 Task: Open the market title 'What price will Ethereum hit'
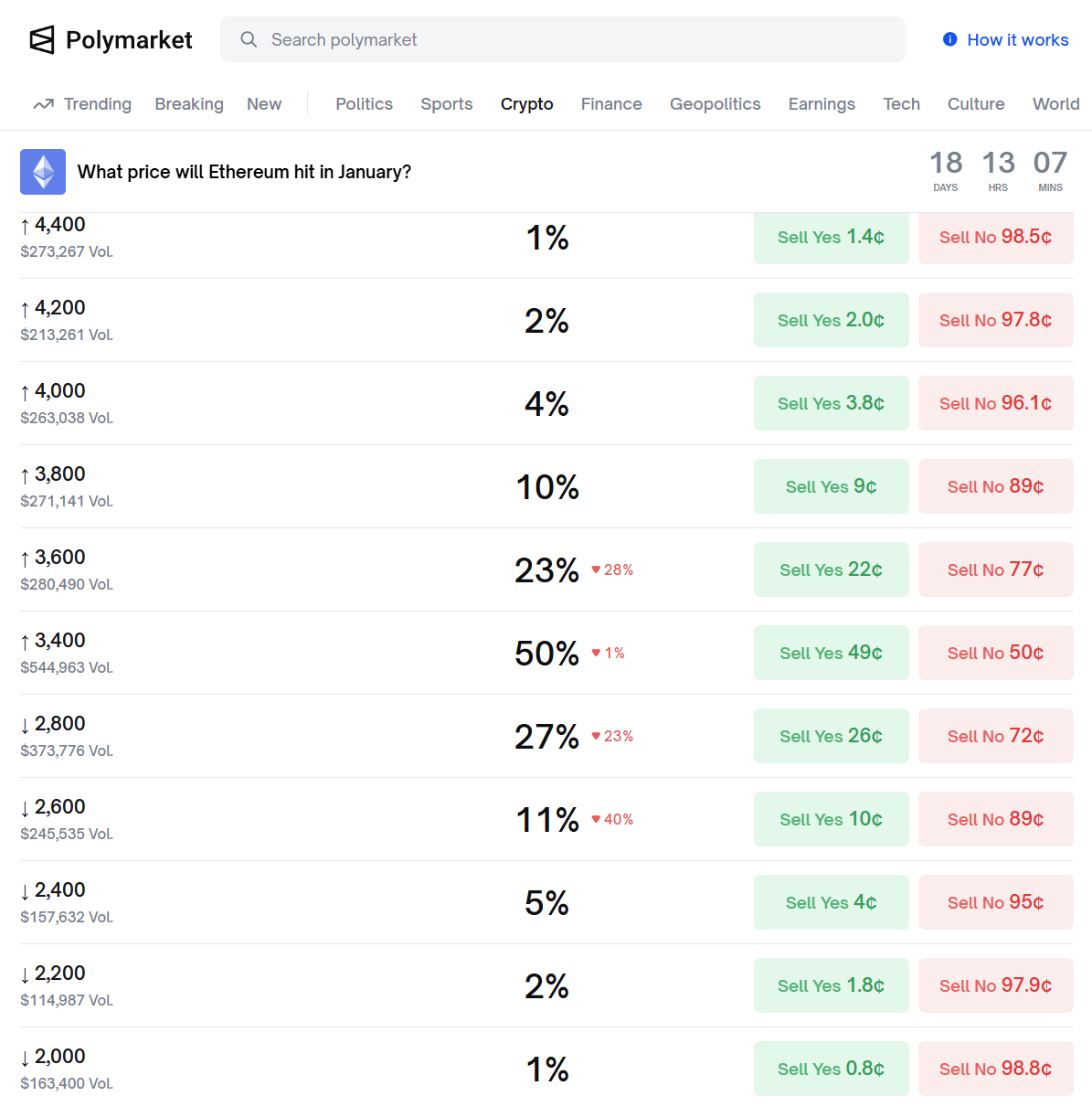pyautogui.click(x=244, y=172)
